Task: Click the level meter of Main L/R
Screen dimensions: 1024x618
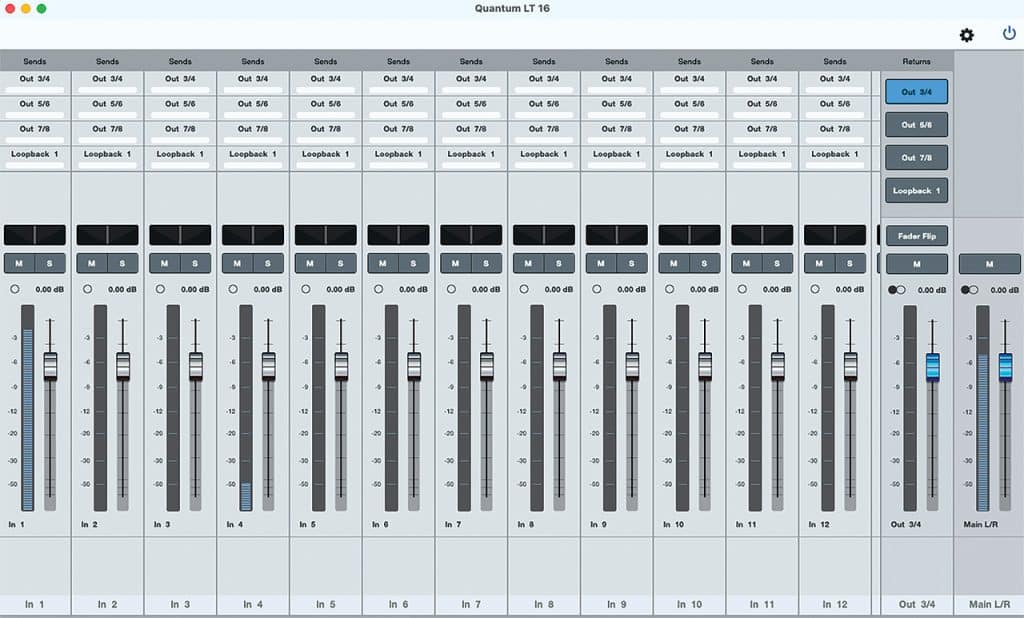Action: point(983,408)
